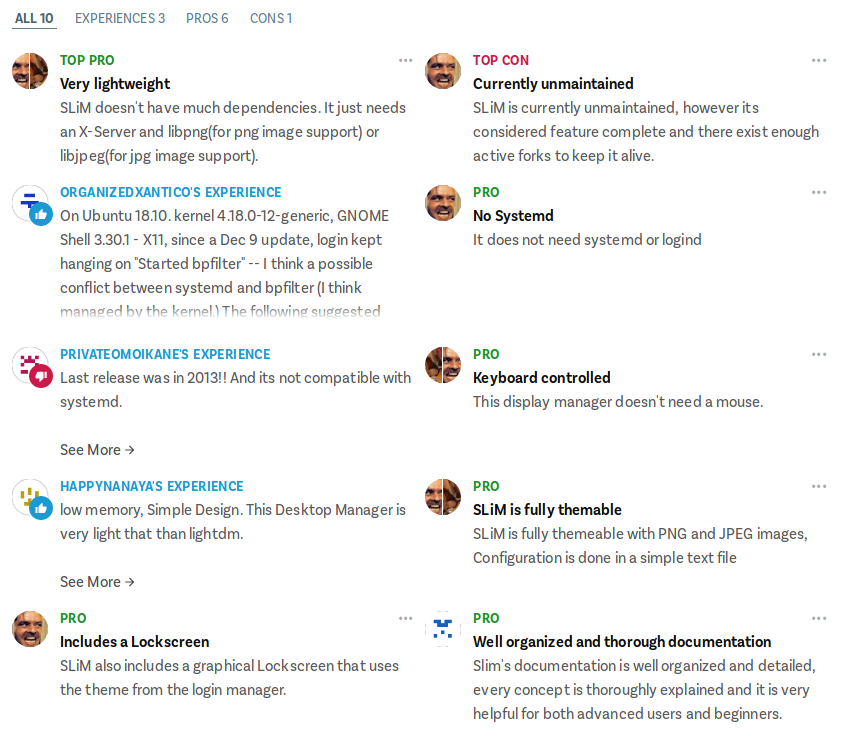Click See More under PrivateOmoikane's experience
The height and width of the screenshot is (736, 841).
[x=97, y=450]
